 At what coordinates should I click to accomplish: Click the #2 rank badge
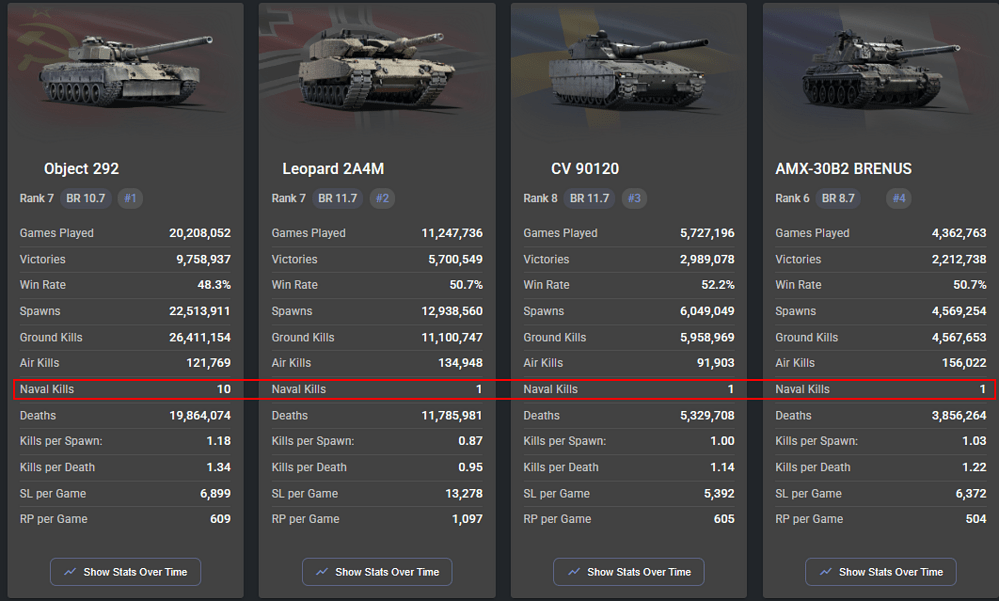[382, 198]
